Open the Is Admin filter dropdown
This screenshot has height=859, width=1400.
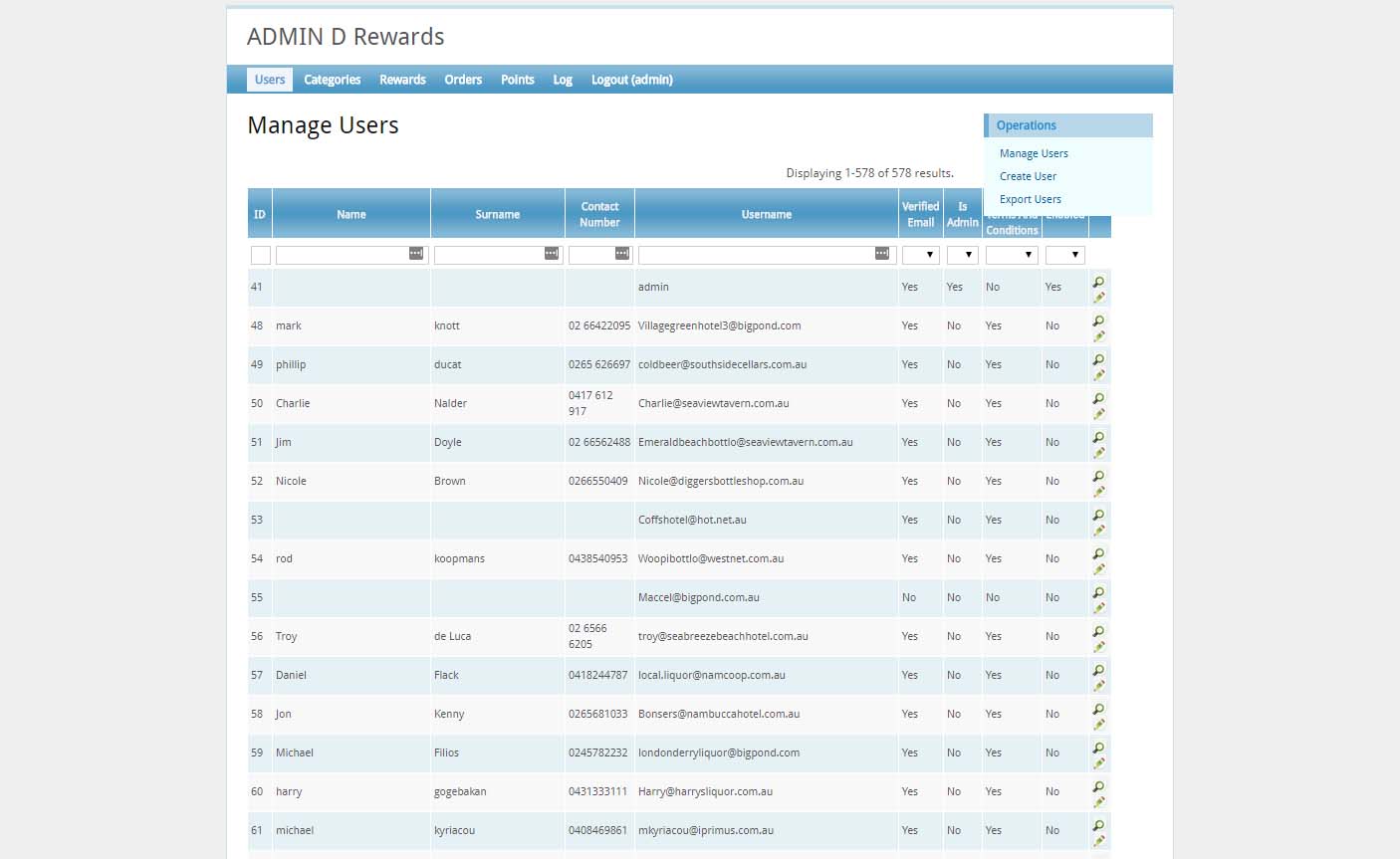962,254
